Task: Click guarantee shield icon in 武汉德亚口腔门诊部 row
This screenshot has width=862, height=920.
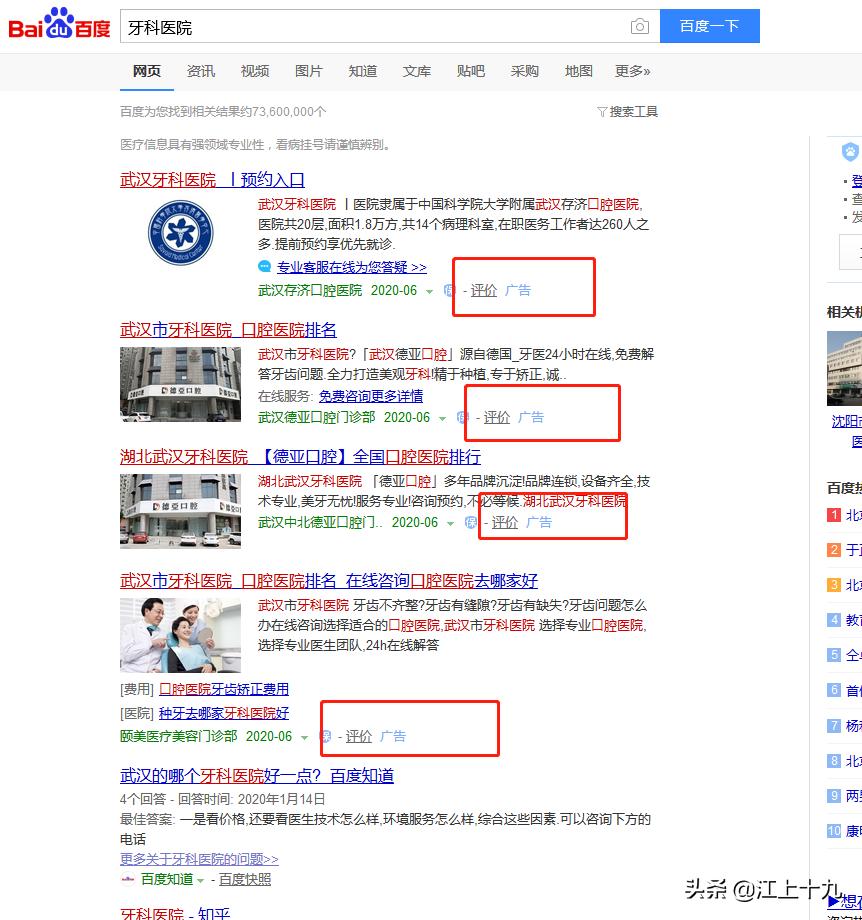Action: coord(462,417)
